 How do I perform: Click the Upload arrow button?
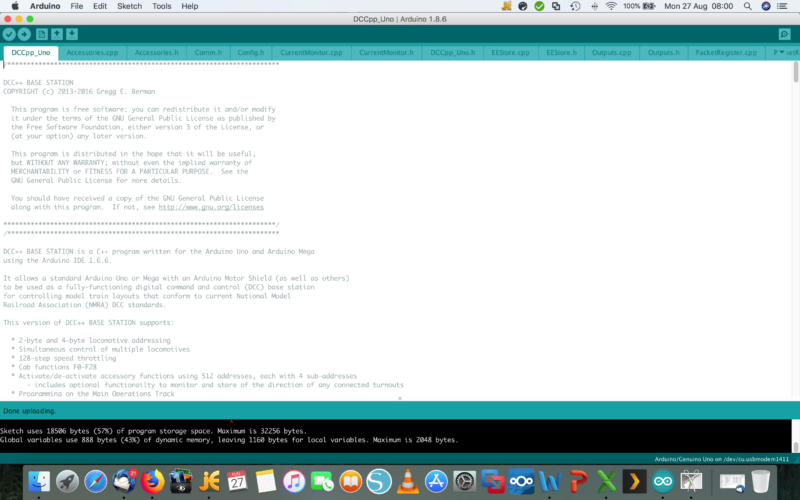[24, 34]
